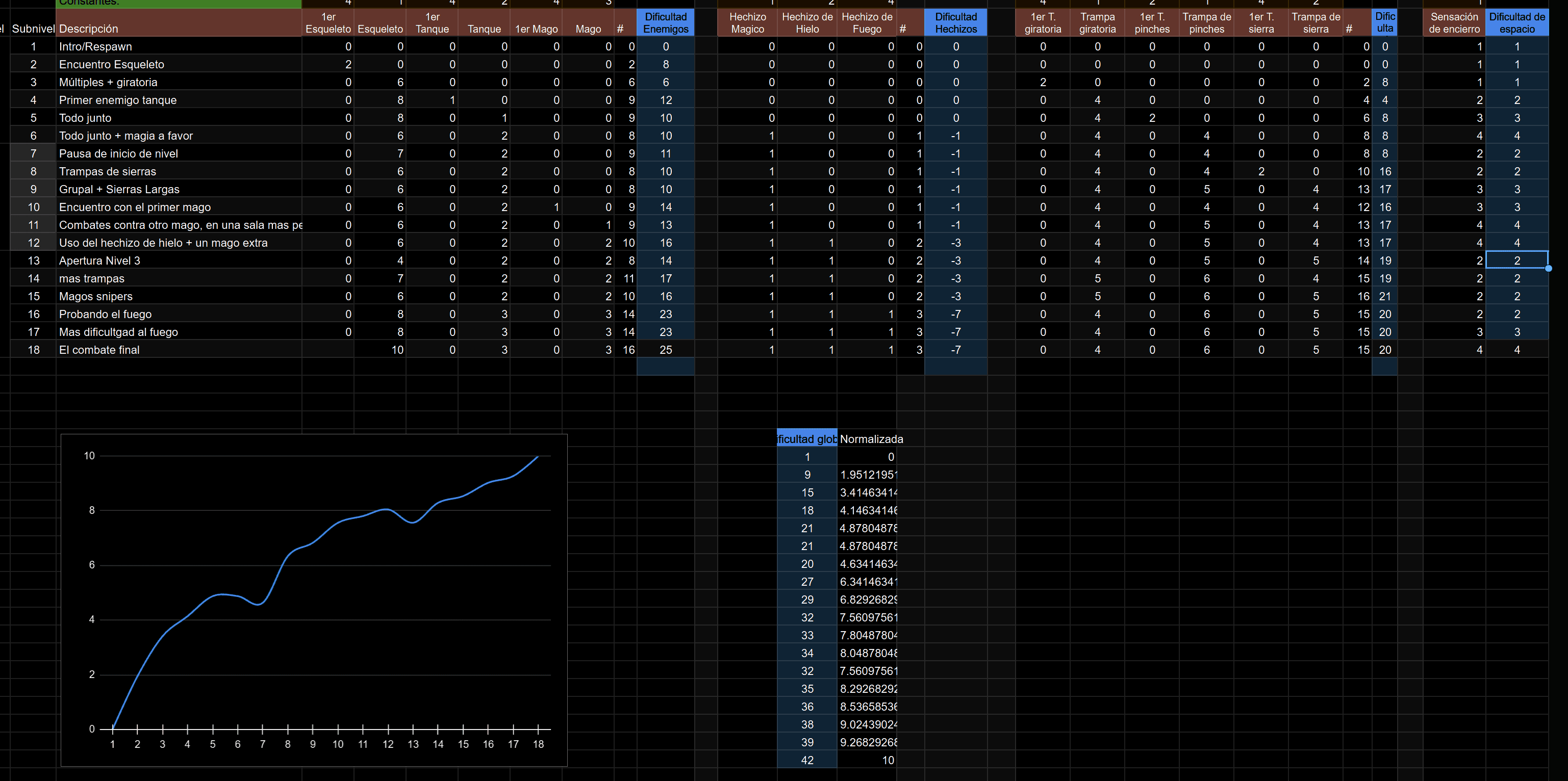Select the Todo junto + magia a favor cell
Viewport: 1568px width, 781px height.
(179, 135)
